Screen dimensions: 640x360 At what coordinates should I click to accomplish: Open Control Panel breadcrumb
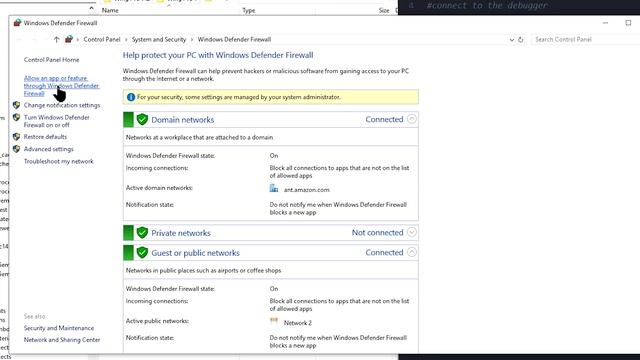click(102, 40)
